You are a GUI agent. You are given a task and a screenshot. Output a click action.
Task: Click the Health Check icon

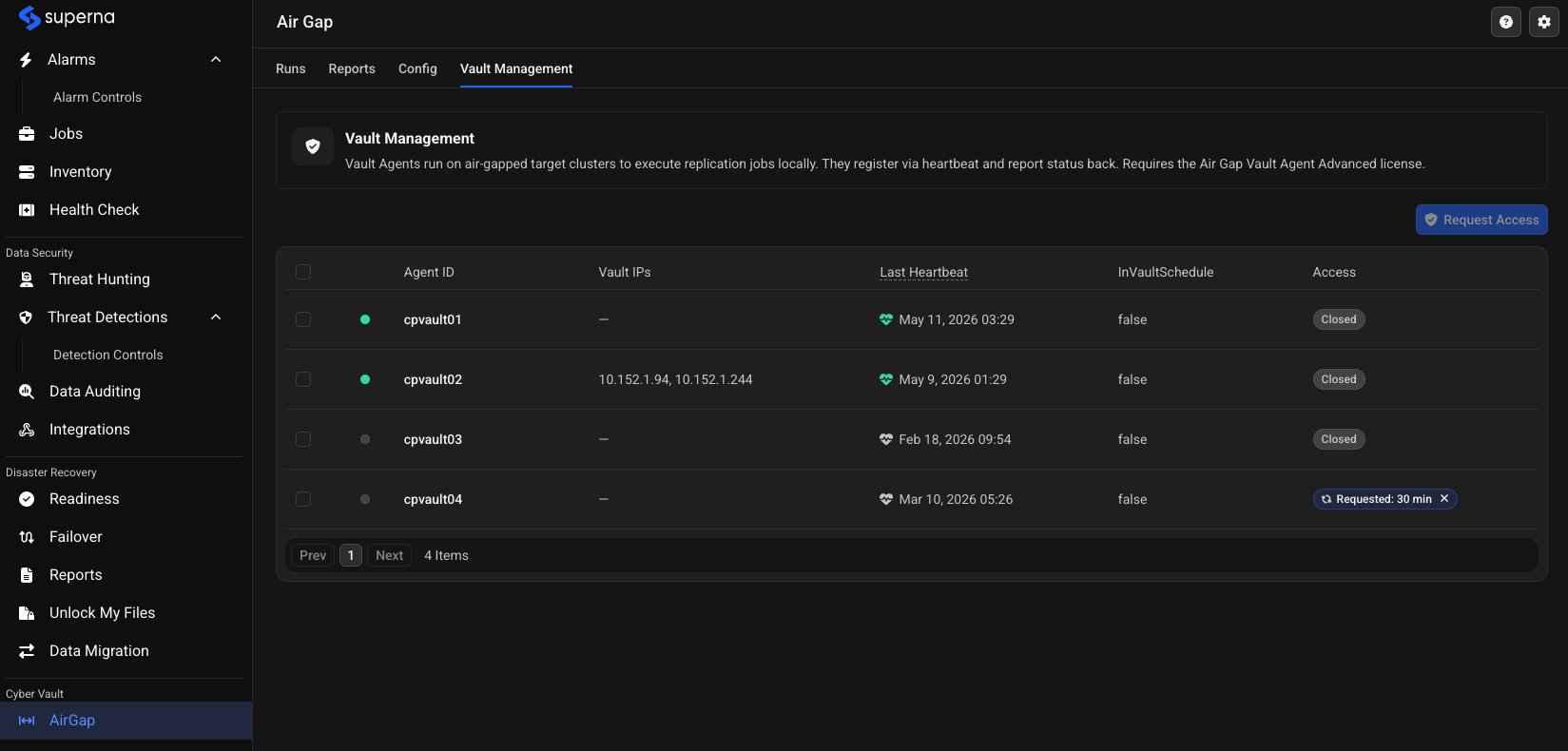click(x=27, y=210)
